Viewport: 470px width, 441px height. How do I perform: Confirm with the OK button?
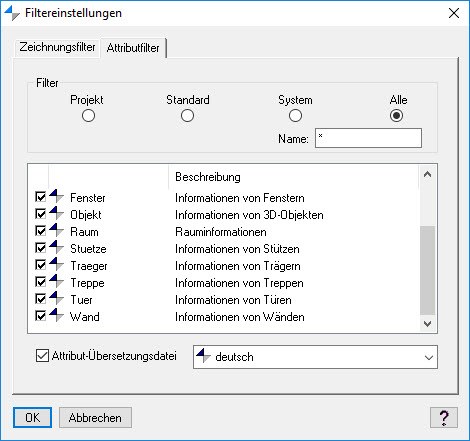[32, 418]
